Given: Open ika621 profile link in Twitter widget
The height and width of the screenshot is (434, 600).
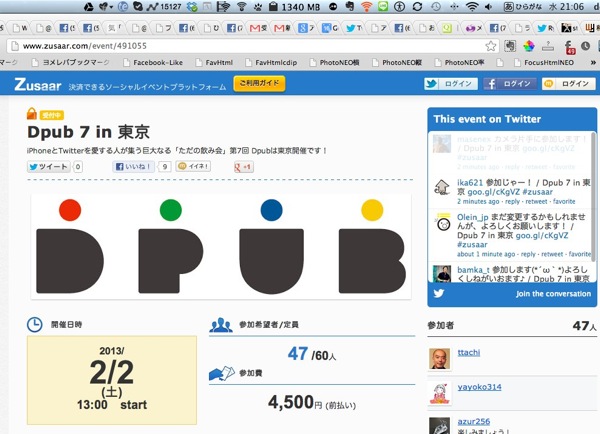Looking at the screenshot, I should click(470, 183).
